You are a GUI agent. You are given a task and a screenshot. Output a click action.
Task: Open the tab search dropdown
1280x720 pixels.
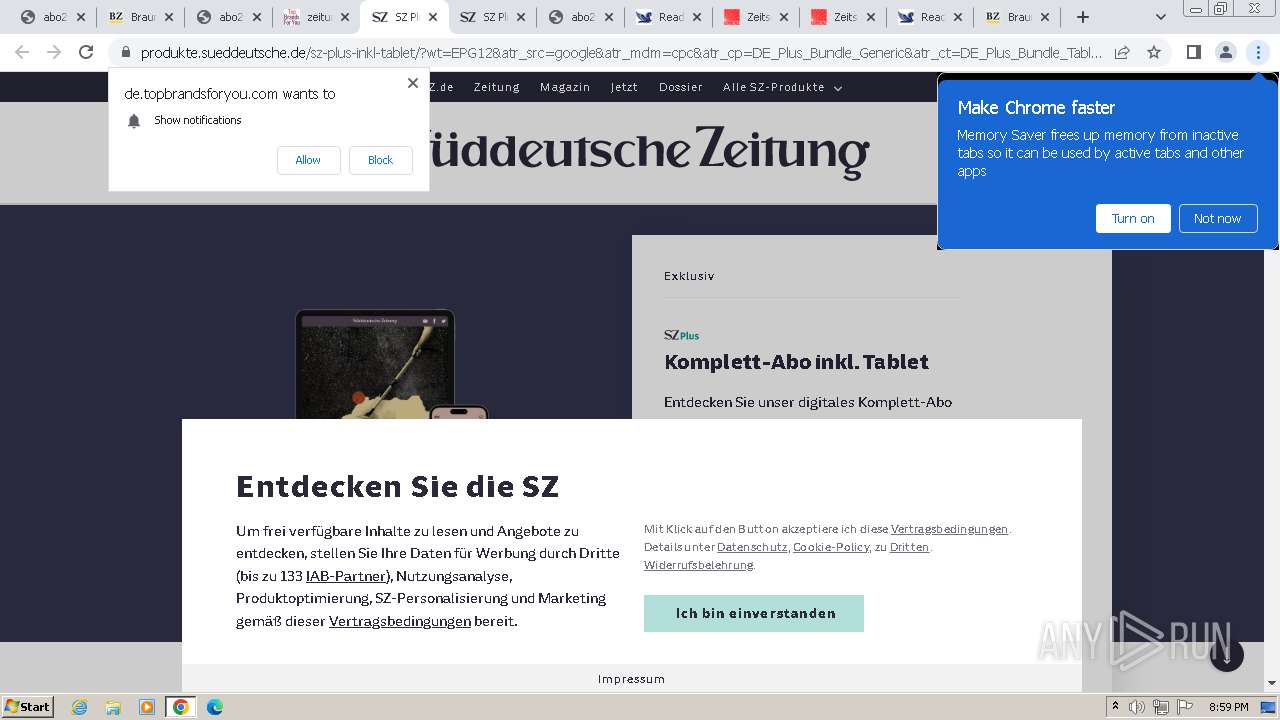(1160, 17)
